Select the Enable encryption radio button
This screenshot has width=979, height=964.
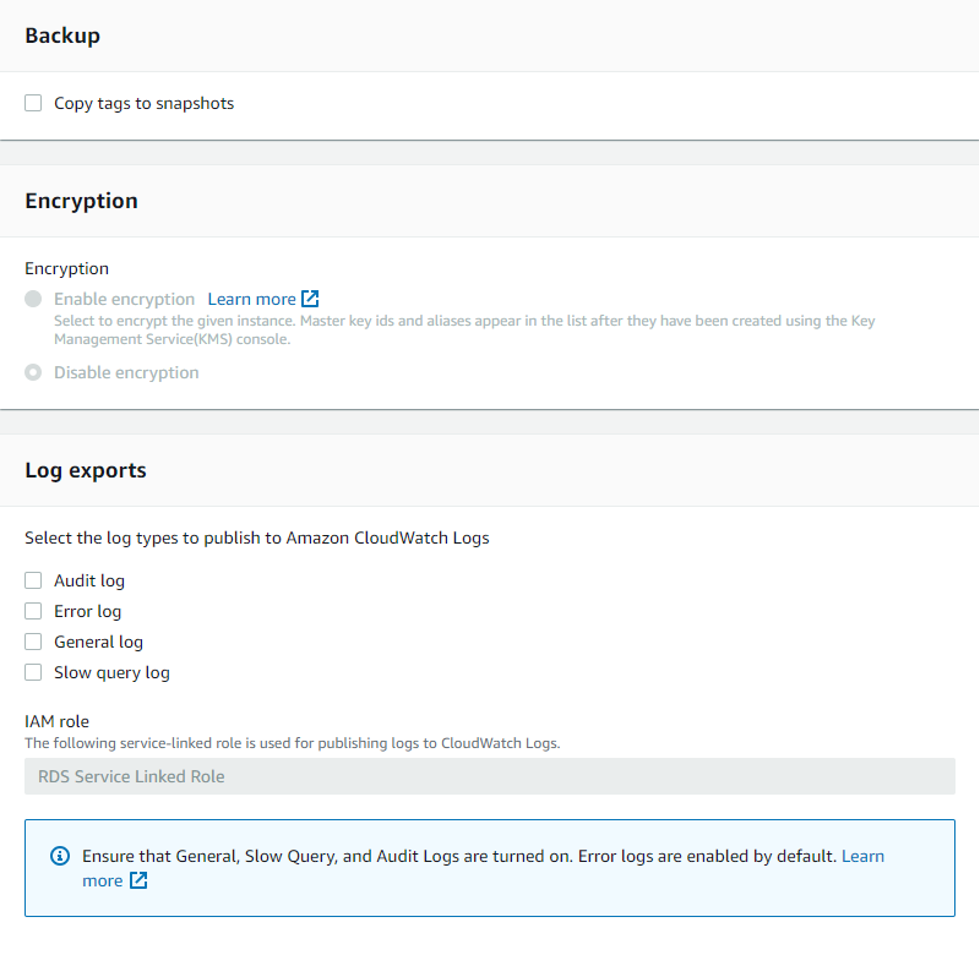pyautogui.click(x=33, y=299)
